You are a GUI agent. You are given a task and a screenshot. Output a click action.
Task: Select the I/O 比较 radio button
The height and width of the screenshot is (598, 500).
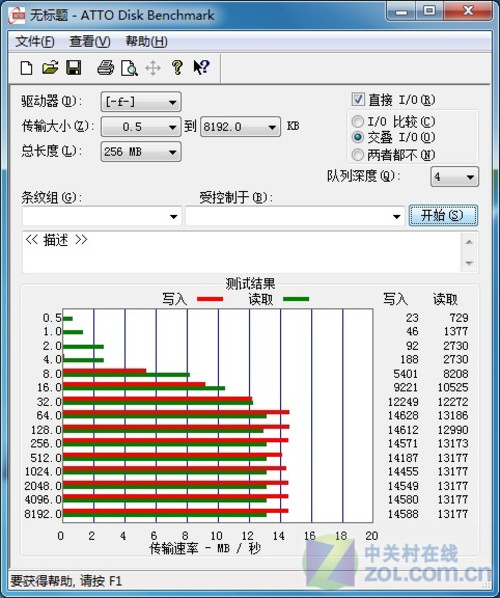pos(357,122)
